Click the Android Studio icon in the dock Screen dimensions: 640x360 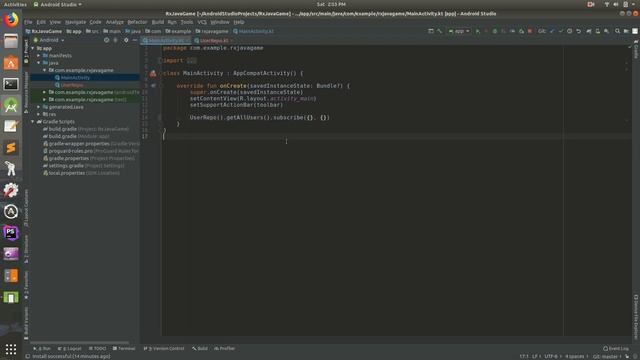click(11, 105)
